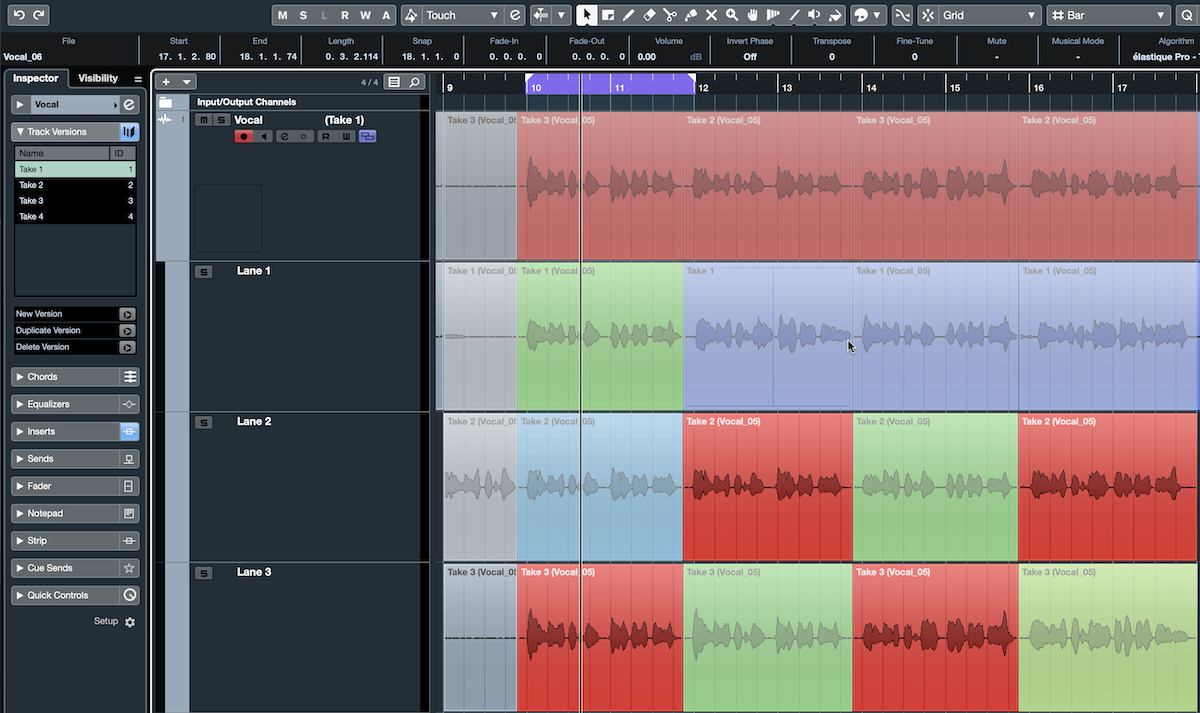This screenshot has width=1200, height=713.
Task: Open Inspector Setup gear
Action: [129, 622]
